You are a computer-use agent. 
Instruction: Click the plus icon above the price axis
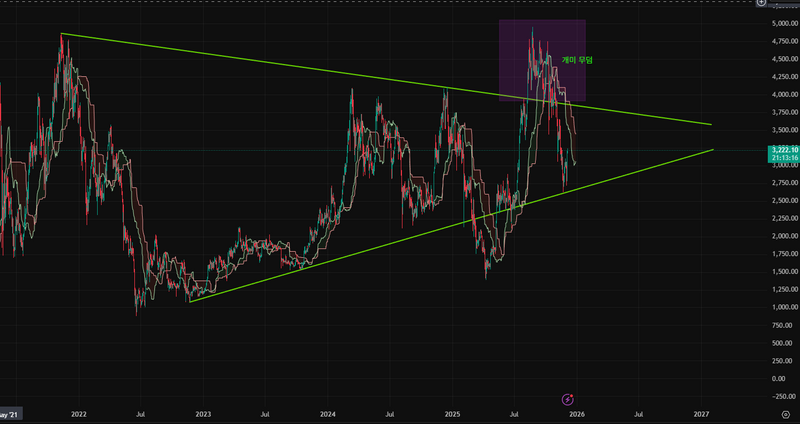[x=790, y=3]
